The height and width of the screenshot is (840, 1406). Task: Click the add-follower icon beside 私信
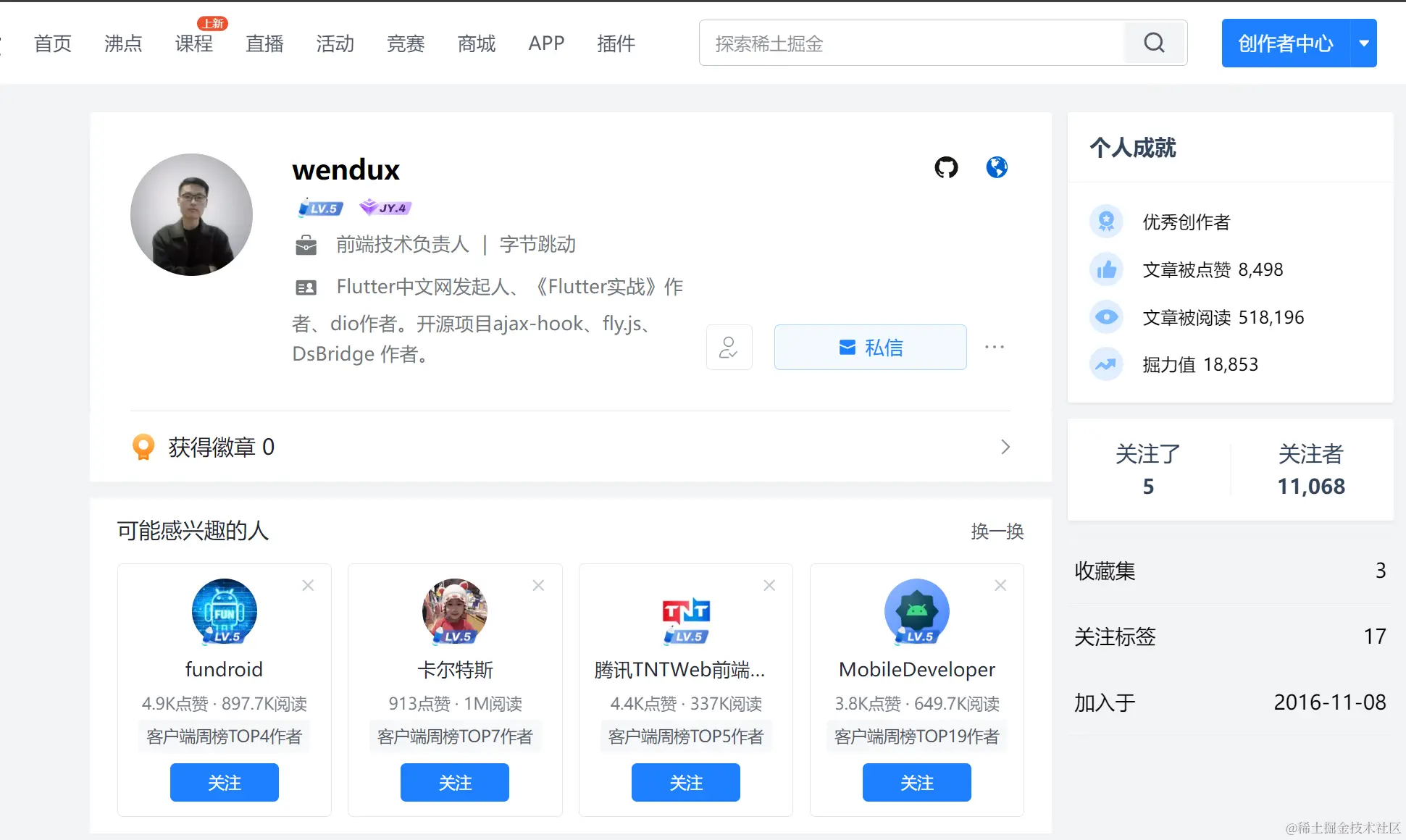729,348
